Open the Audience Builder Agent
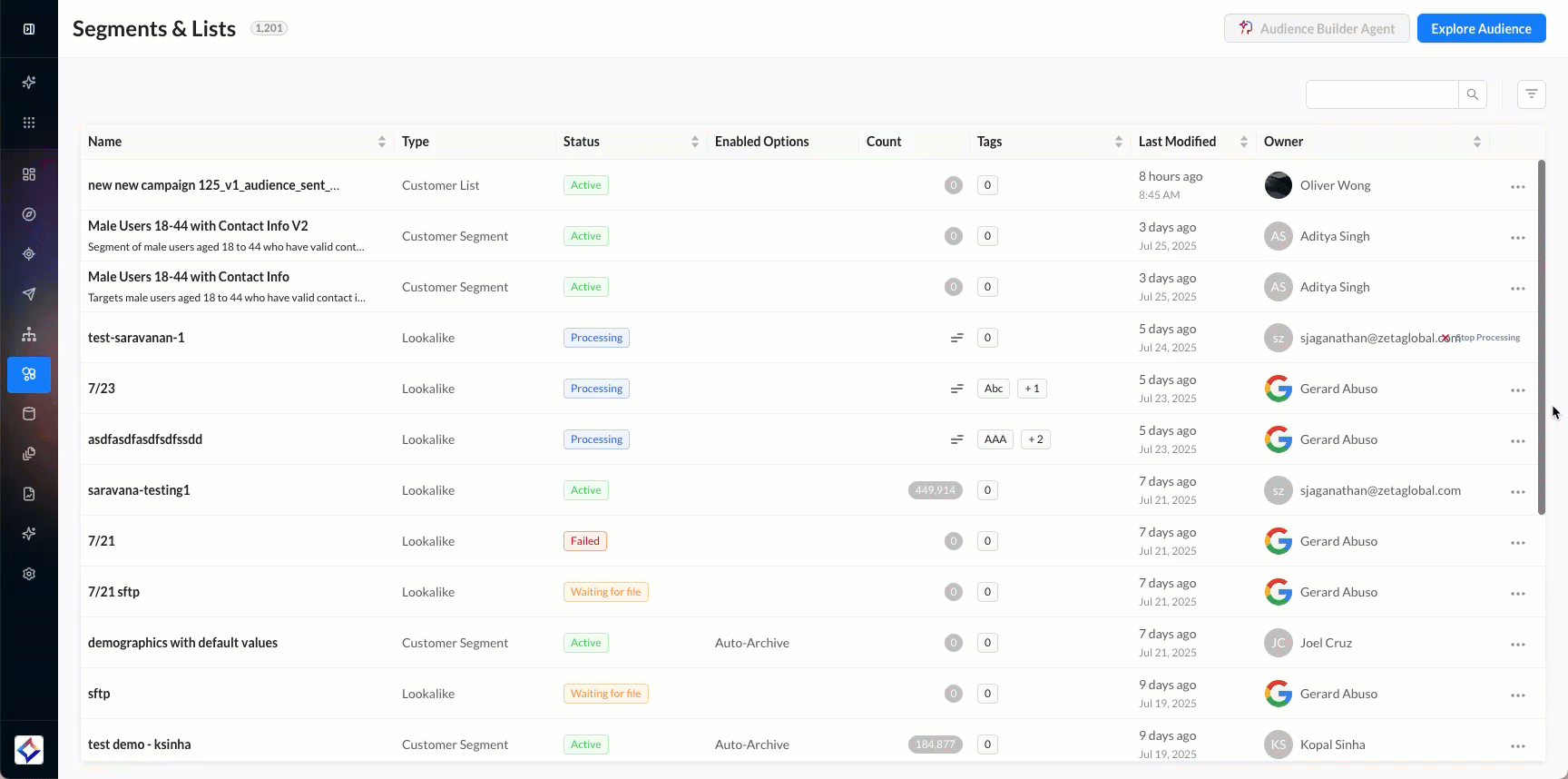 pos(1316,29)
